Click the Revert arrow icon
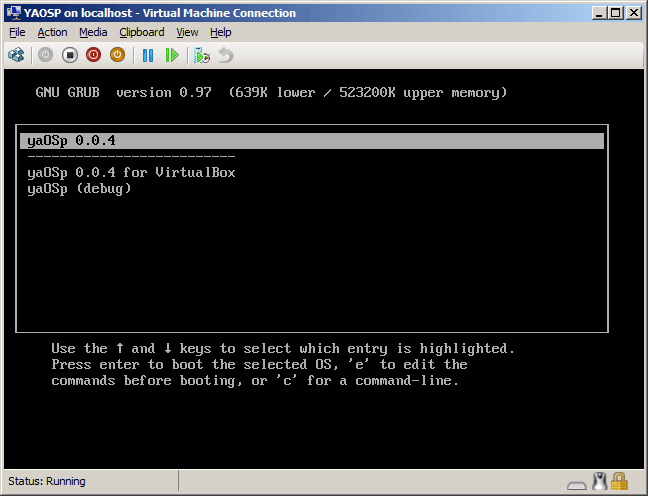 (226, 55)
